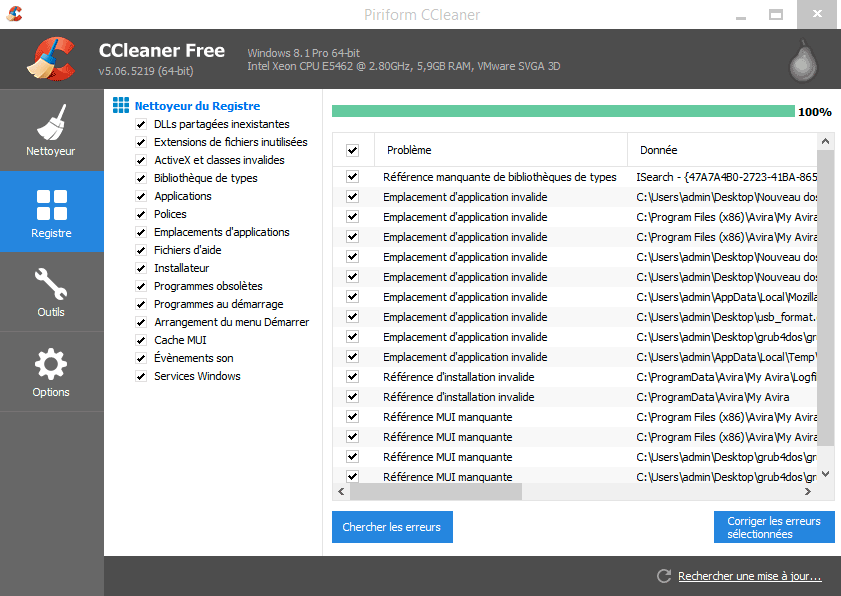Select the Nettoyeur tab label
The width and height of the screenshot is (841, 596).
[x=51, y=151]
